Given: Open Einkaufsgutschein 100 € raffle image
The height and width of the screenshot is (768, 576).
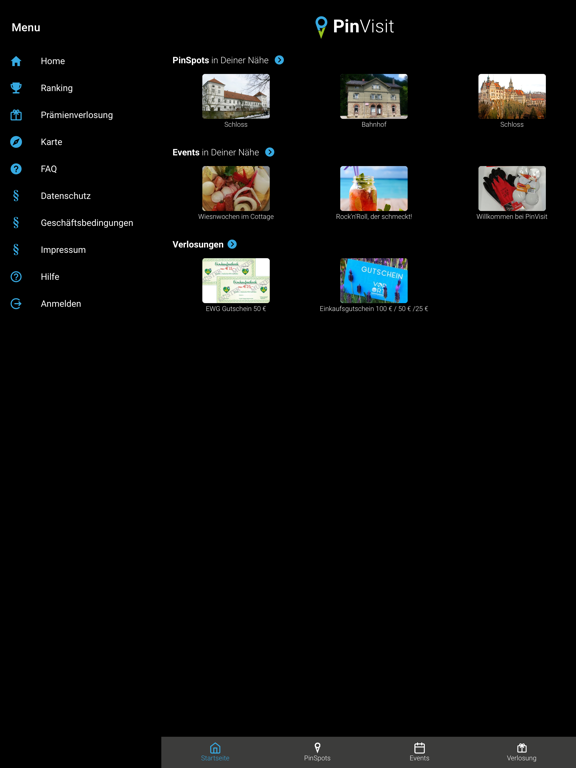Looking at the screenshot, I should (x=374, y=281).
